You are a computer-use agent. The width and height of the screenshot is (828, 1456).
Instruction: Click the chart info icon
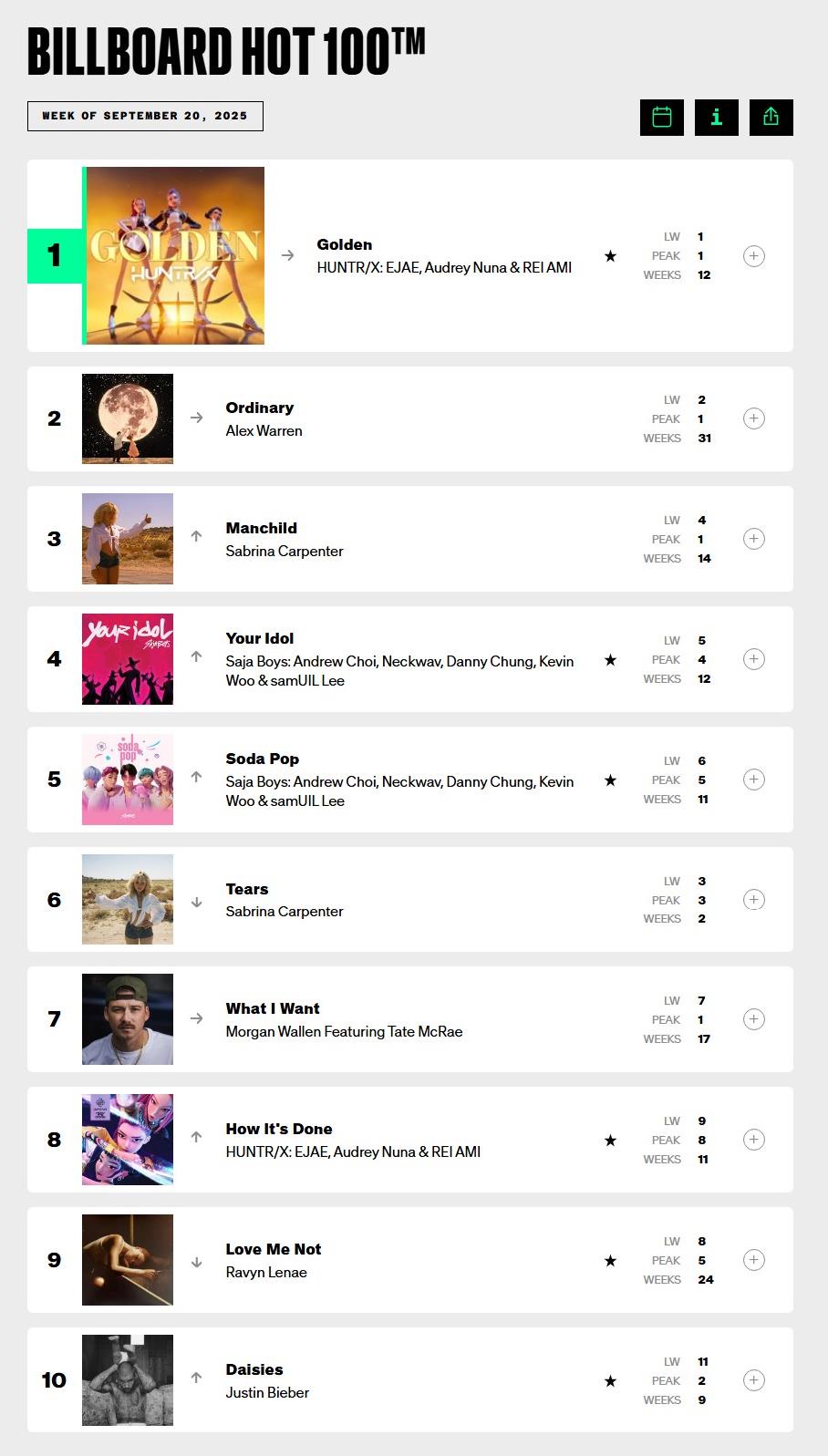pyautogui.click(x=717, y=118)
